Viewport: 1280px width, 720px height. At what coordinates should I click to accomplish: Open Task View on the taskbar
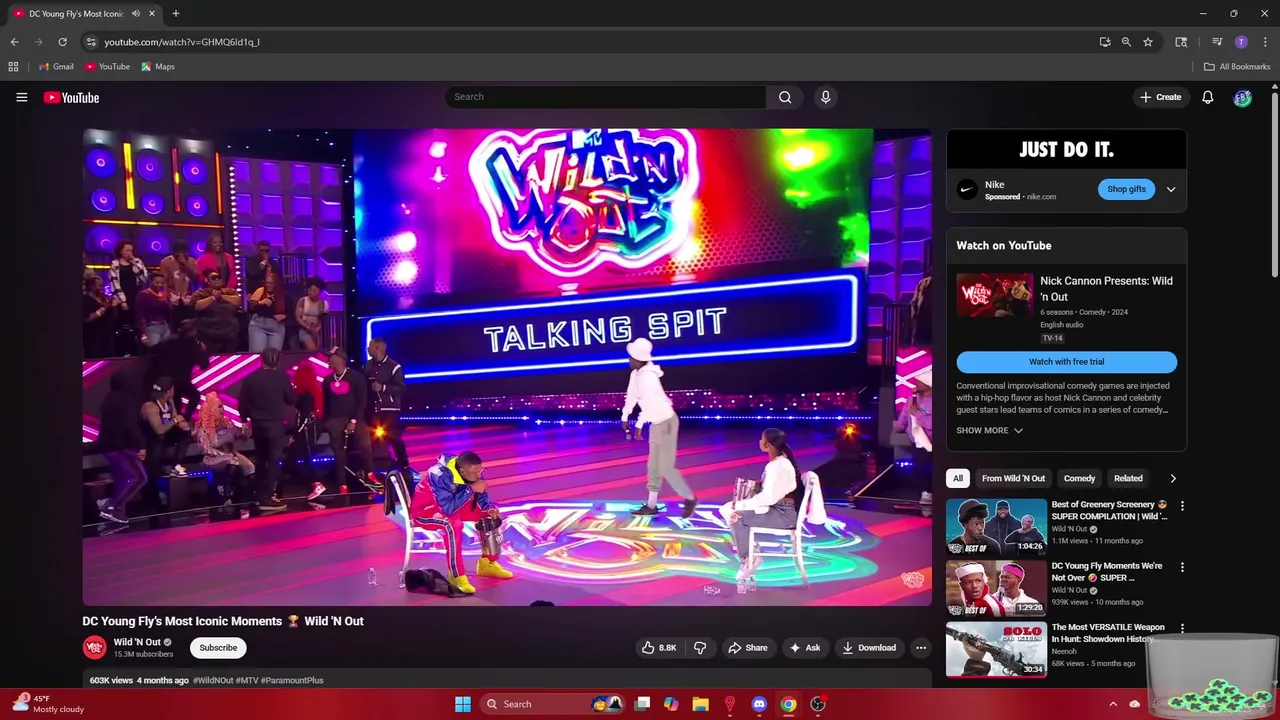pyautogui.click(x=642, y=704)
